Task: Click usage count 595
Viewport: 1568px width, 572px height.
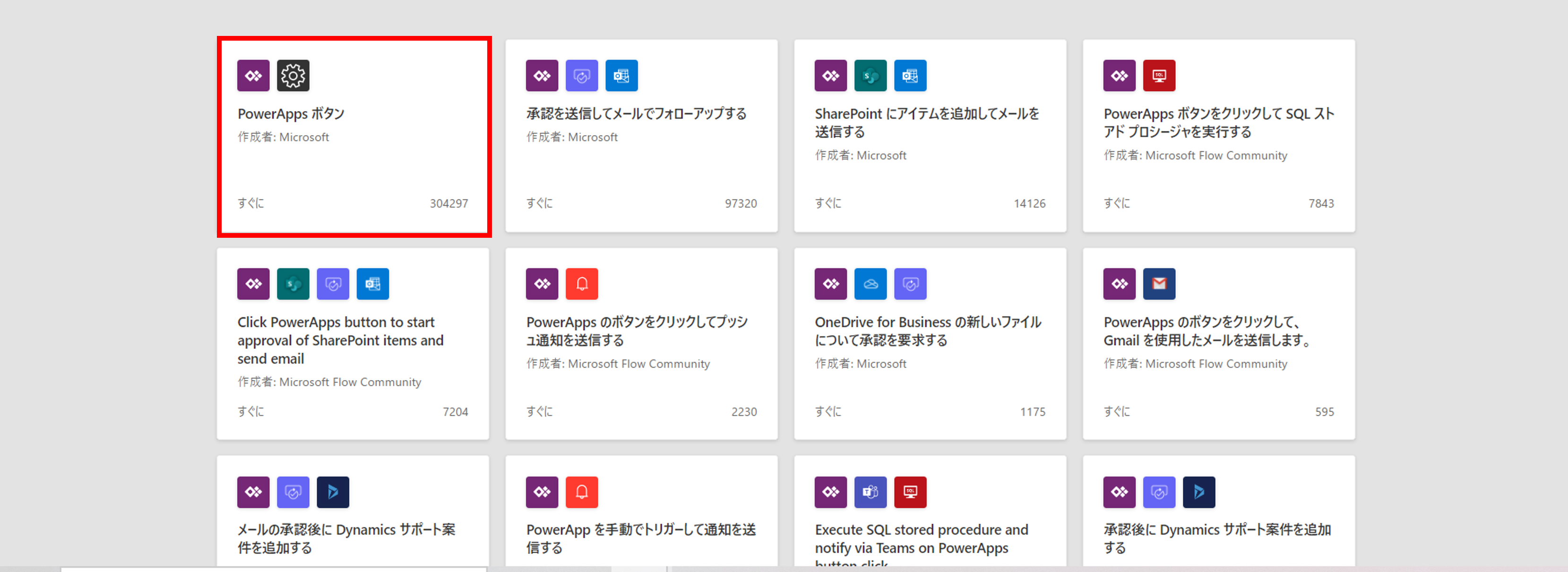Action: 1325,412
